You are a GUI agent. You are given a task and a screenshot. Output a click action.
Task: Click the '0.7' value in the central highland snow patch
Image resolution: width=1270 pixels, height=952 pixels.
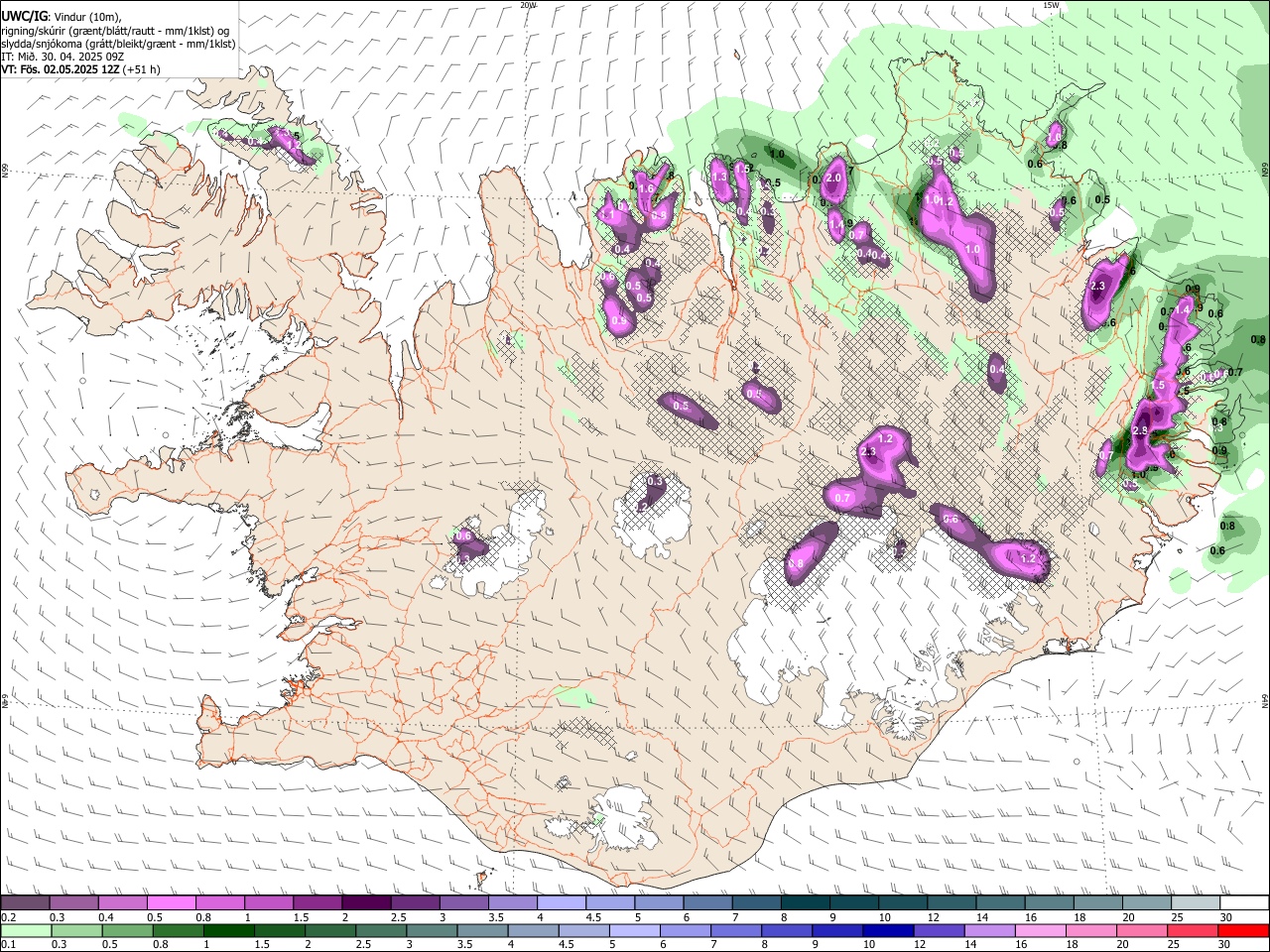tap(844, 497)
